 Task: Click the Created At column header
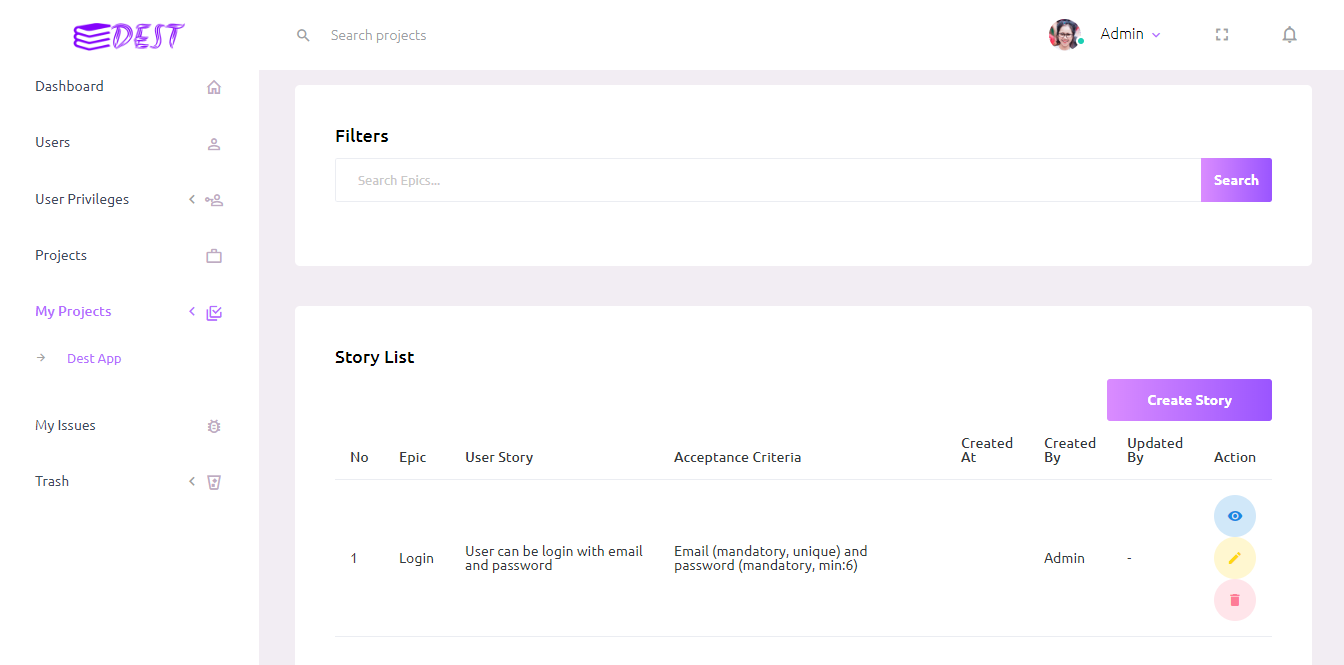click(987, 450)
